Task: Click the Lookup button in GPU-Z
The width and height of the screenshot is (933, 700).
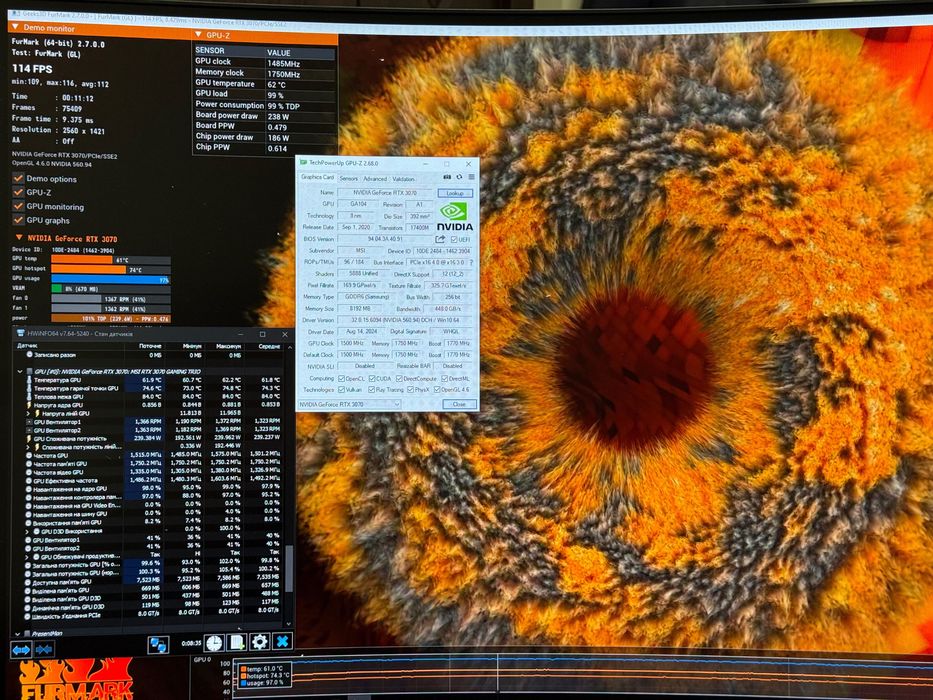Action: tap(455, 193)
